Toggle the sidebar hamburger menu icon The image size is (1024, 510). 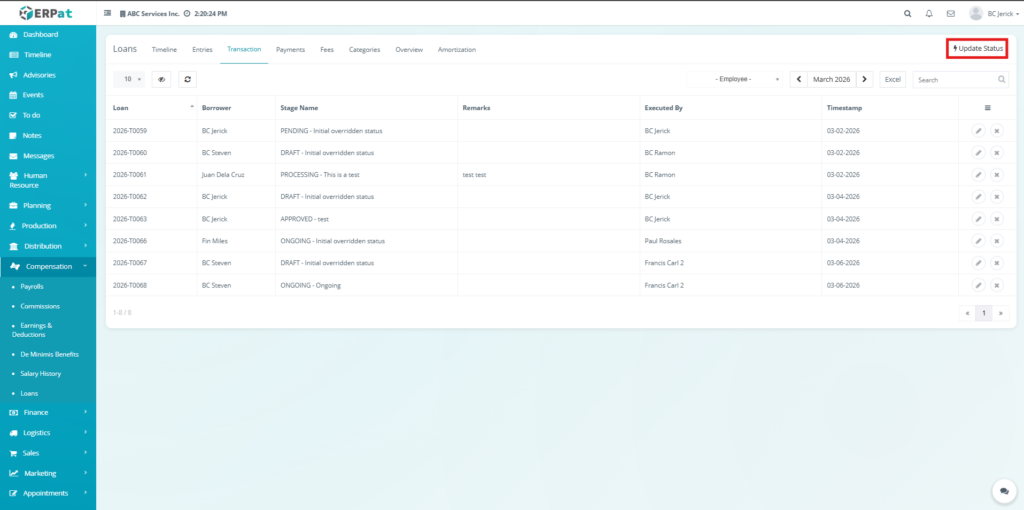coord(108,14)
